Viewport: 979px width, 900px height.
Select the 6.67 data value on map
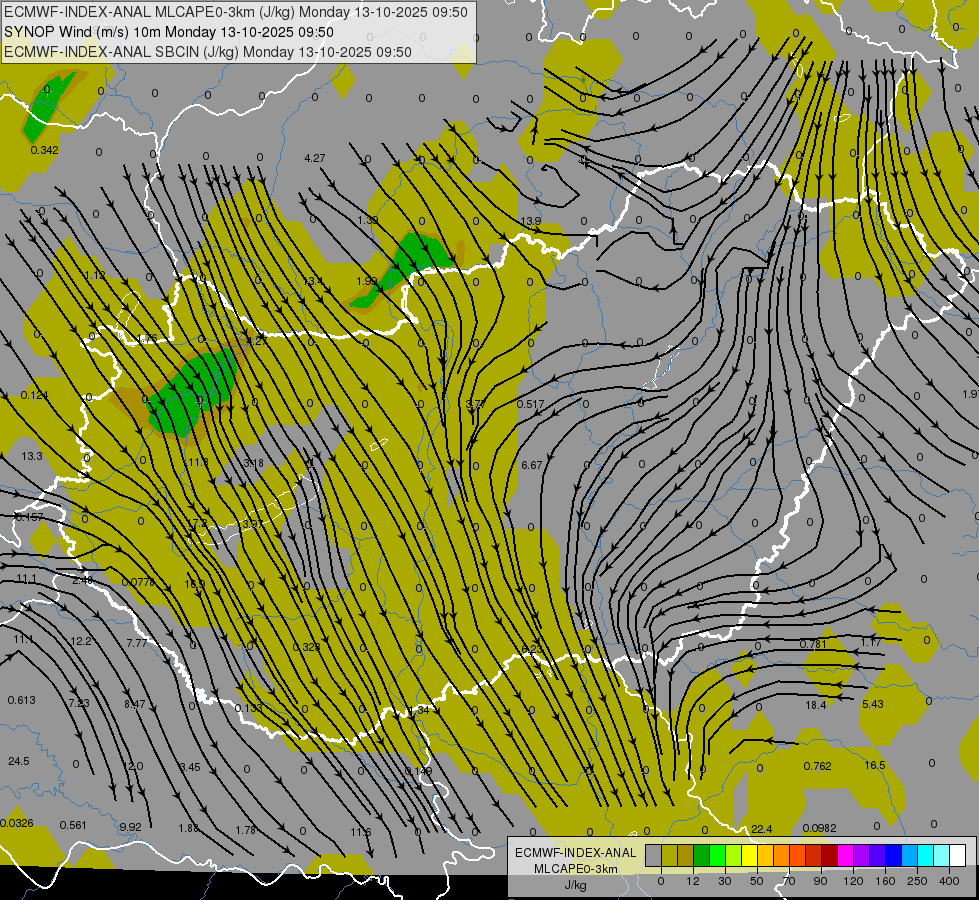click(x=531, y=465)
